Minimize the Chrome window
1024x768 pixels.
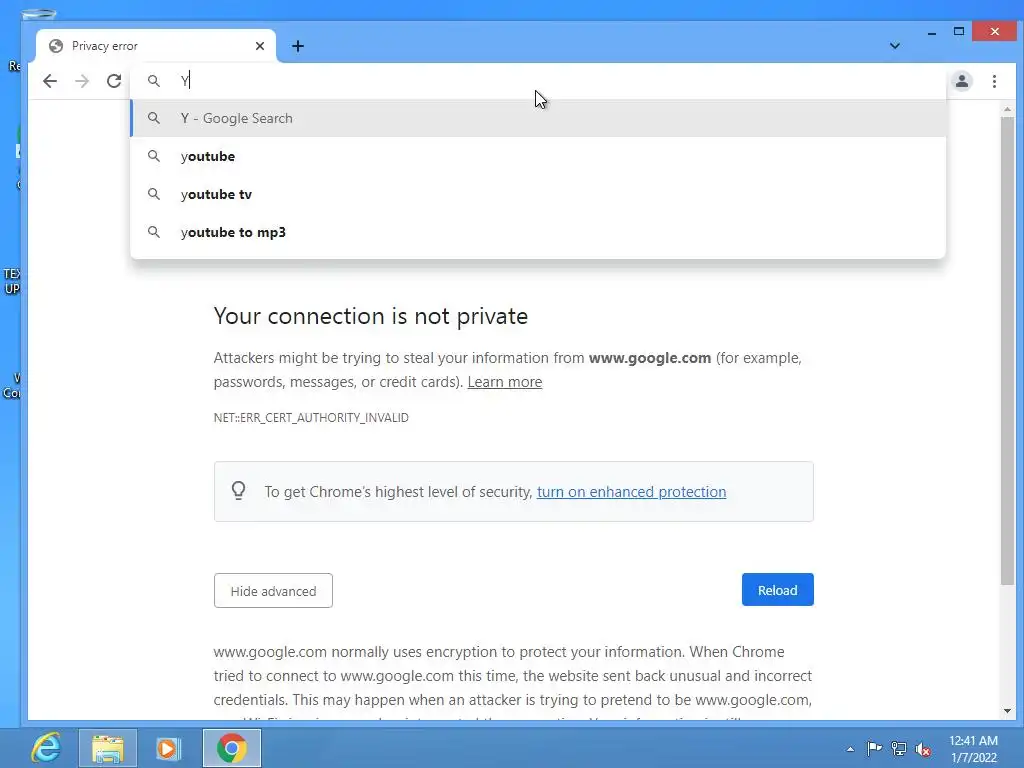click(x=932, y=32)
